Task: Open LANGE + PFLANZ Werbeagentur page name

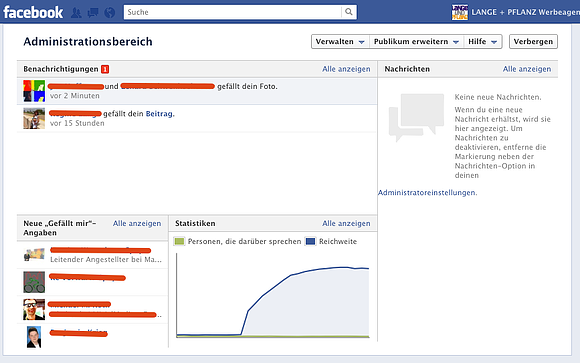Action: (525, 12)
